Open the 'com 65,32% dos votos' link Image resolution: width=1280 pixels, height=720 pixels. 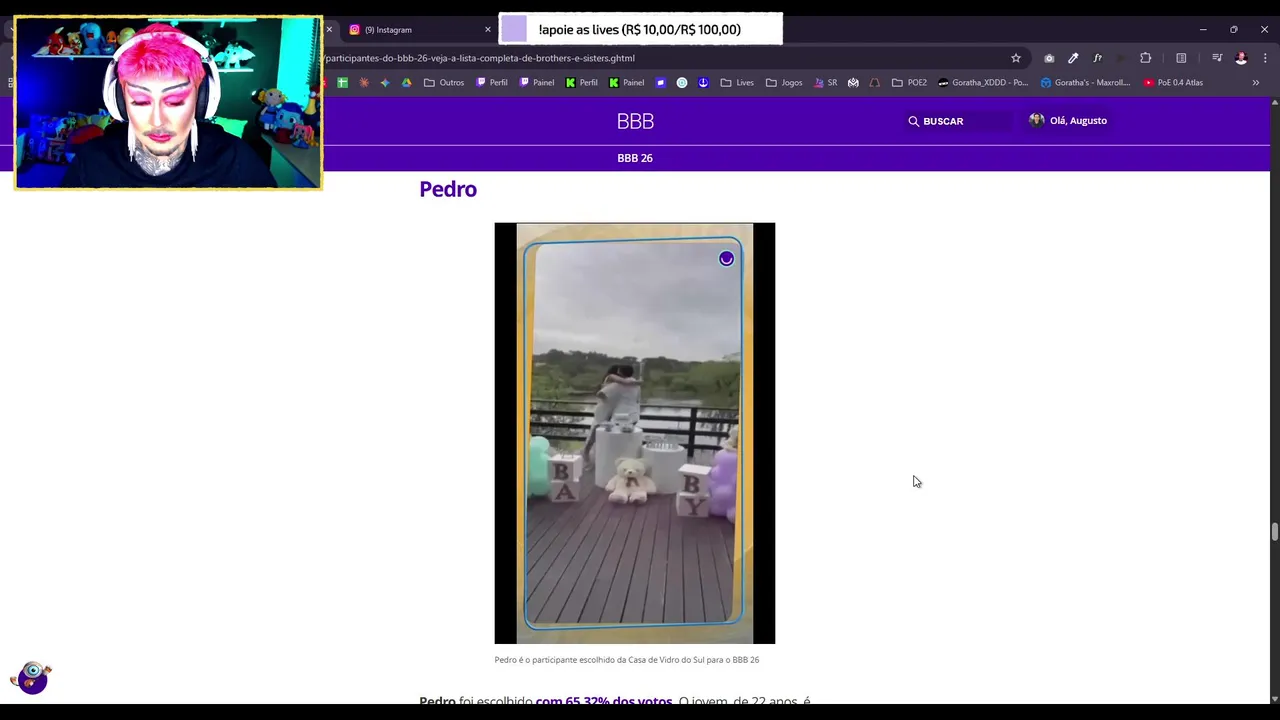pos(604,701)
